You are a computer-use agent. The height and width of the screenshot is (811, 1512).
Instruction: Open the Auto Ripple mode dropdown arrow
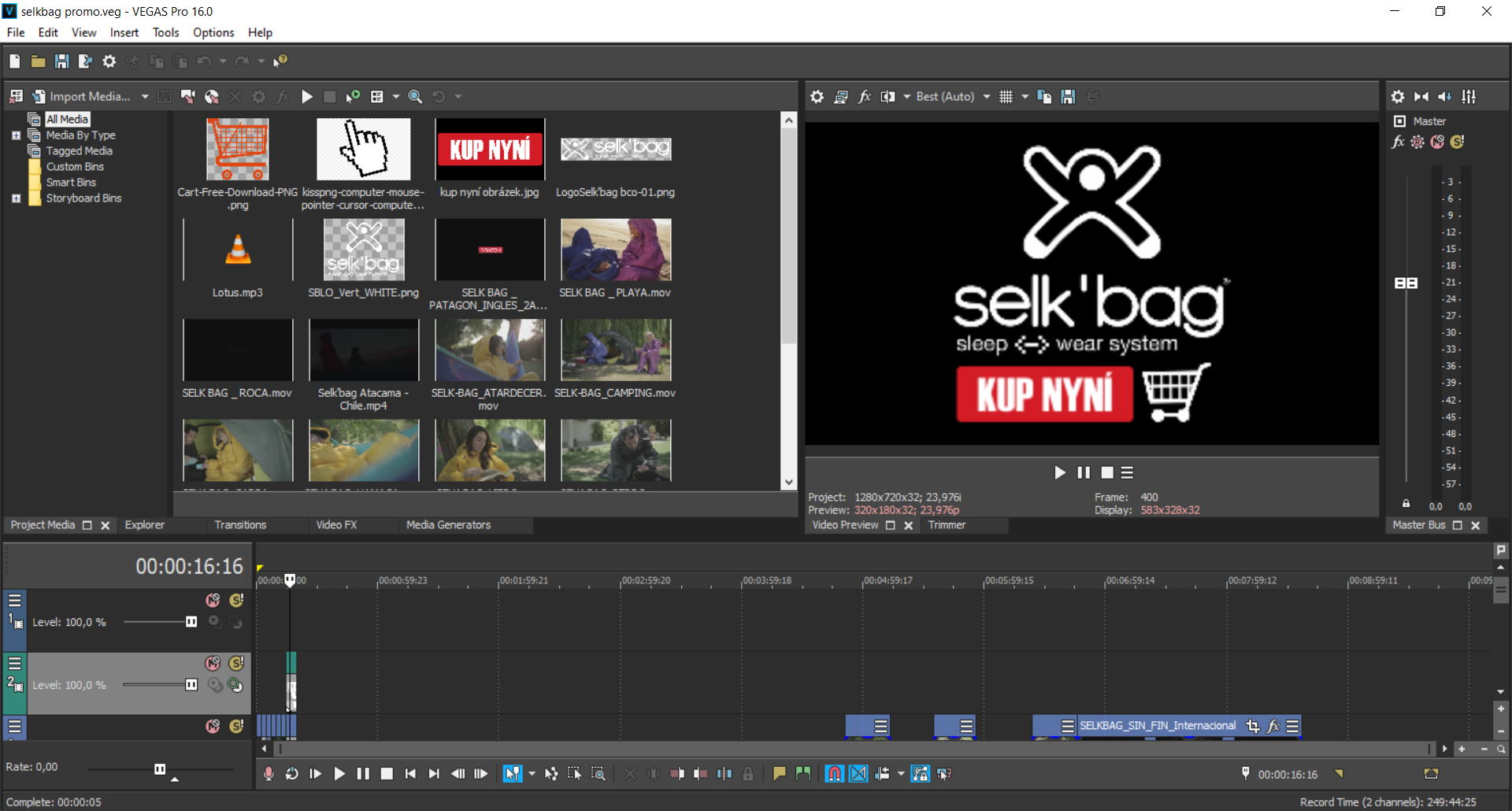click(x=902, y=774)
